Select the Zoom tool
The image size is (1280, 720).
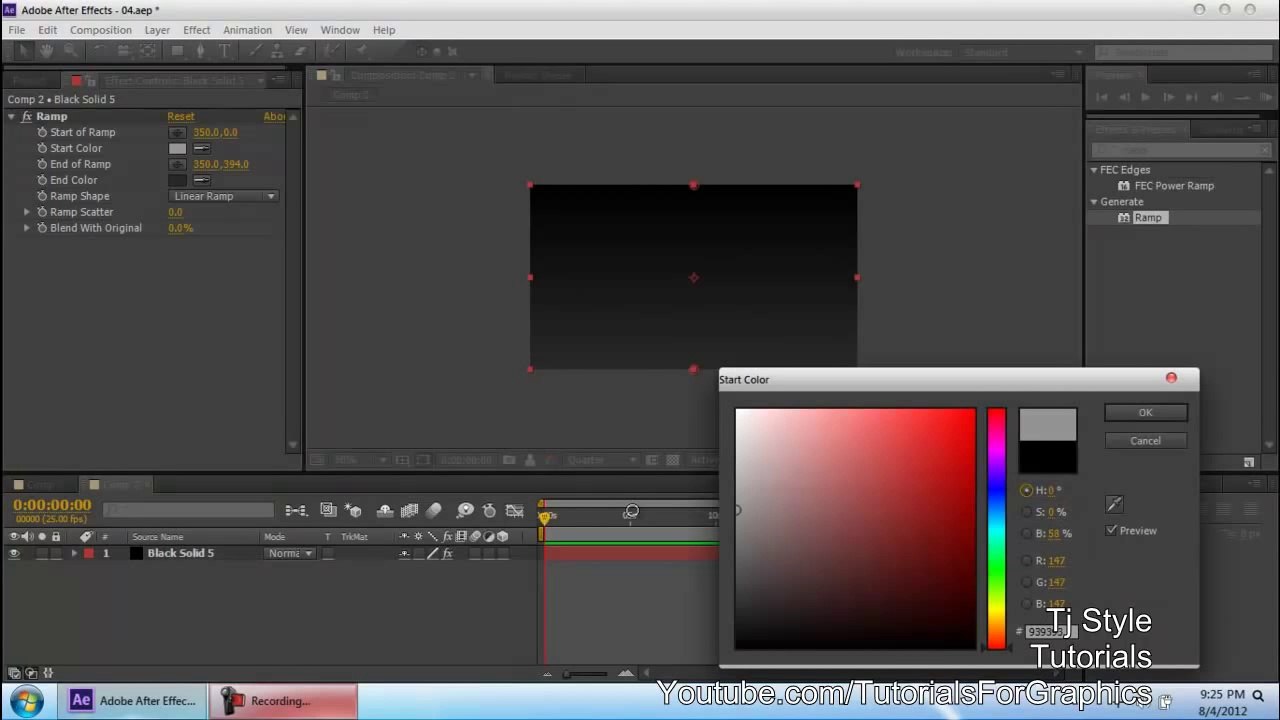click(69, 51)
